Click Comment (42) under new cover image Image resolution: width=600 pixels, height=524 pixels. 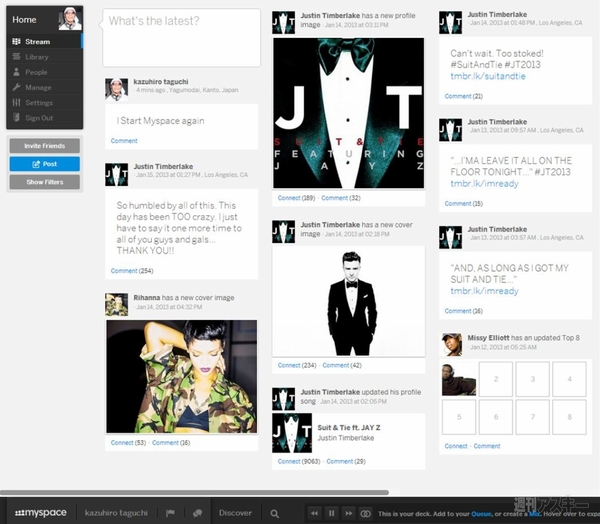pos(342,365)
